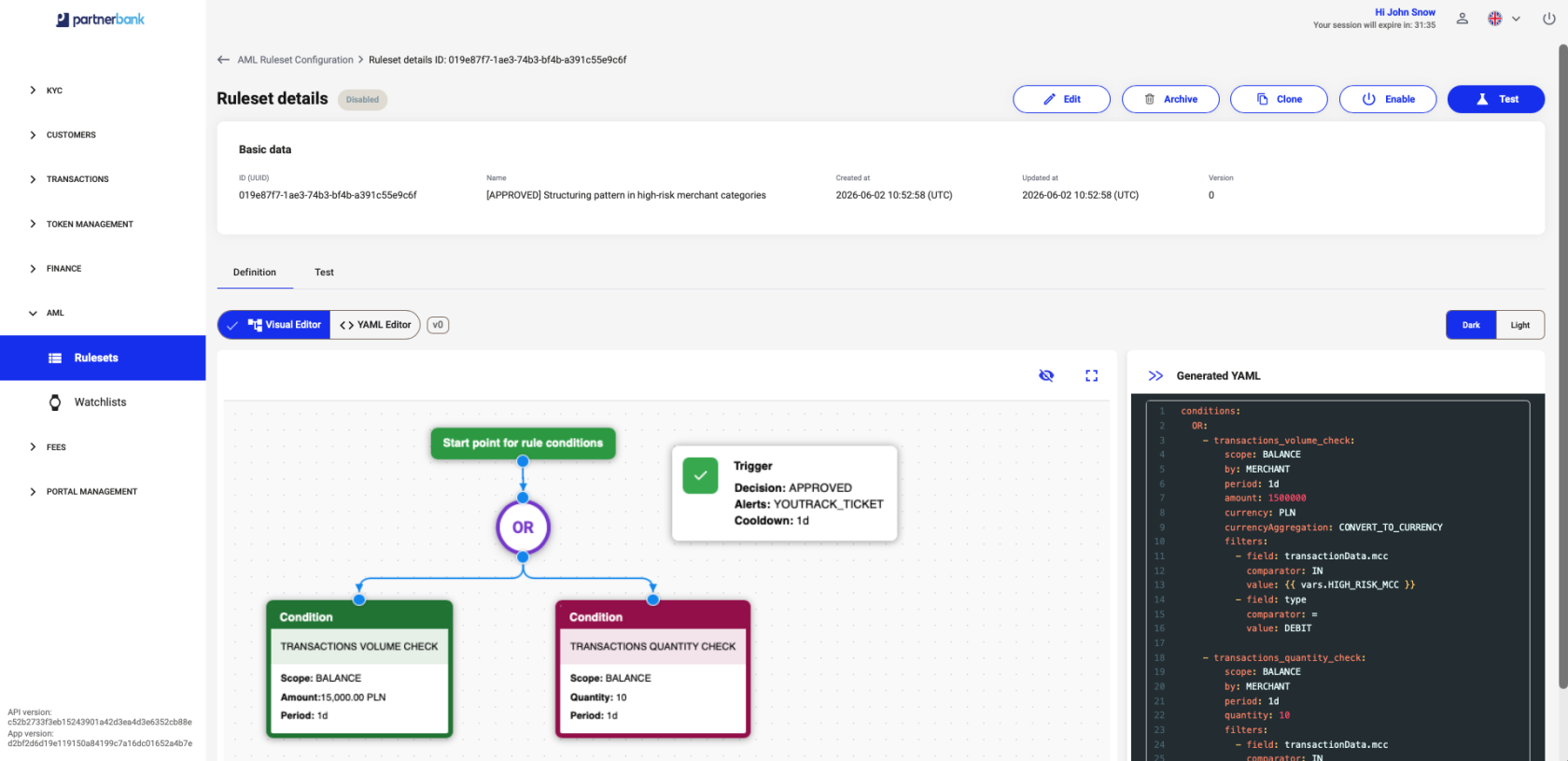Collapse the Generated YAML panel arrows
Screen dimensions: 1568x761
[x=1155, y=375]
